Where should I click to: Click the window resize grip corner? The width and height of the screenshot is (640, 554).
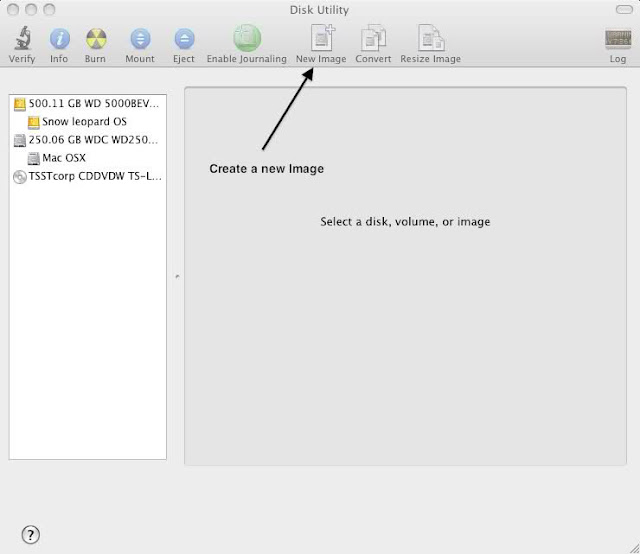point(634,548)
